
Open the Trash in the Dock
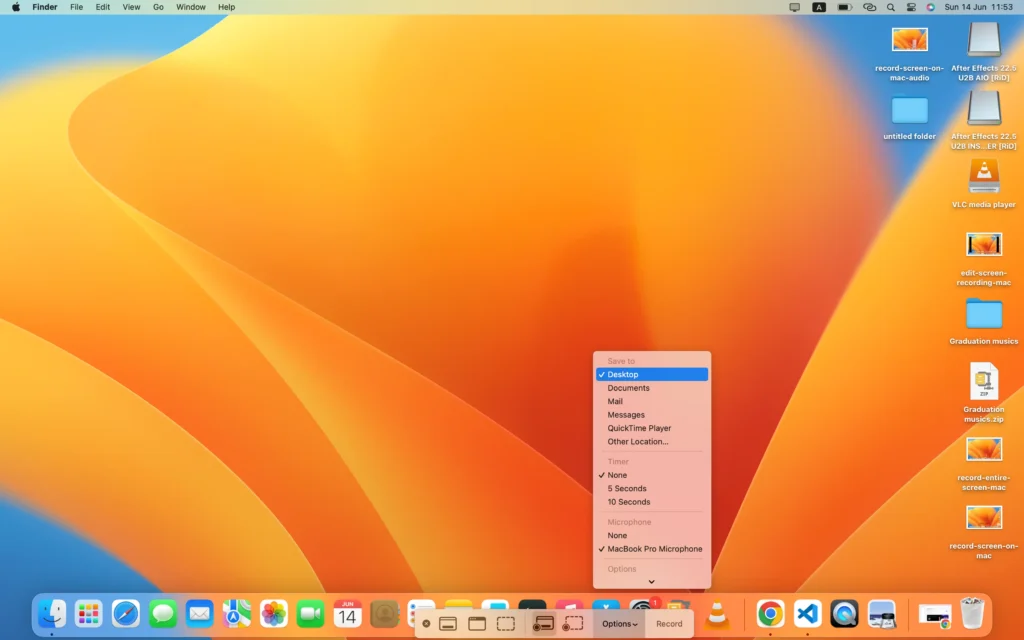[x=972, y=614]
